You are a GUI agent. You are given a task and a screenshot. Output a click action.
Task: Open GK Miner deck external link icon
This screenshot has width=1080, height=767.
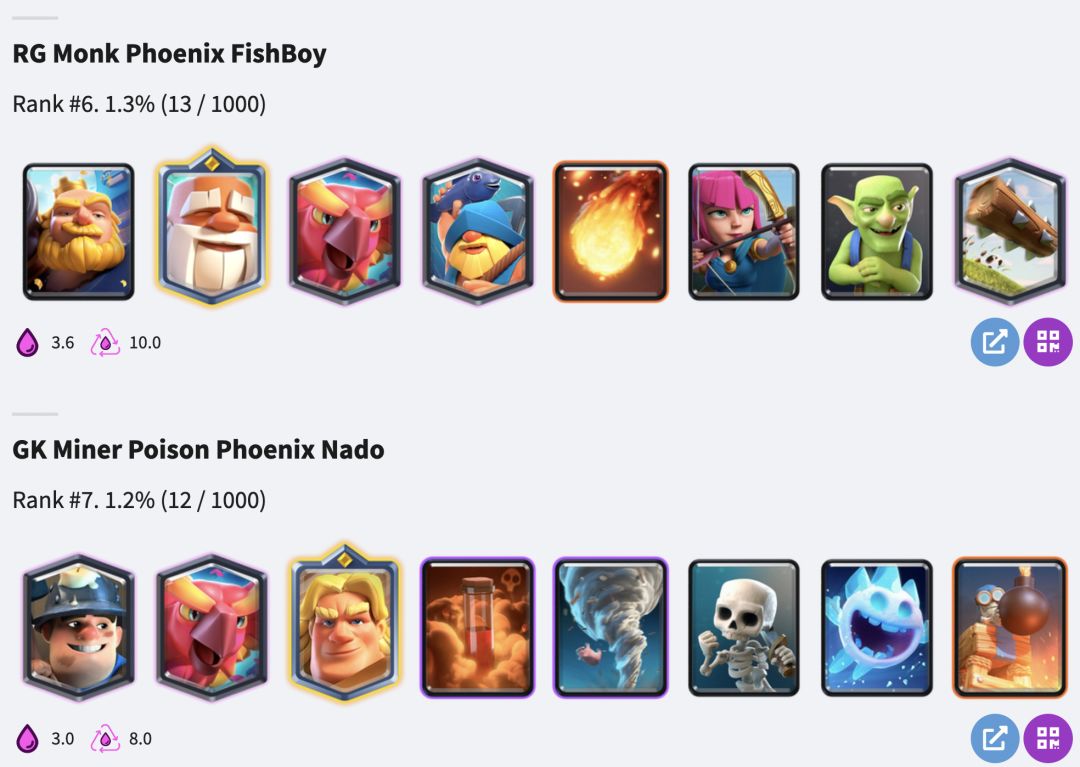coord(995,738)
